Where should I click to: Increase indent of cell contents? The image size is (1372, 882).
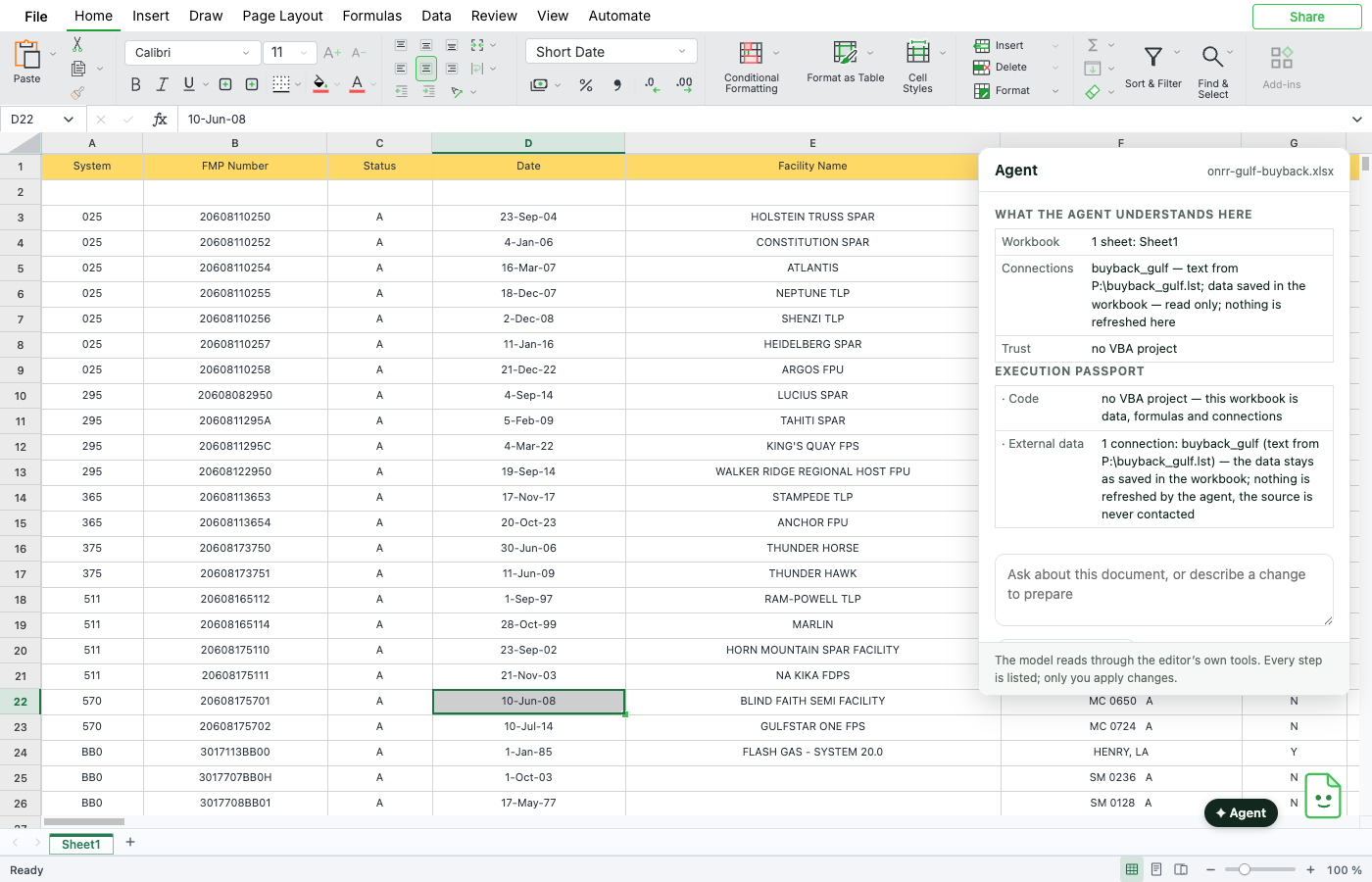[x=428, y=91]
